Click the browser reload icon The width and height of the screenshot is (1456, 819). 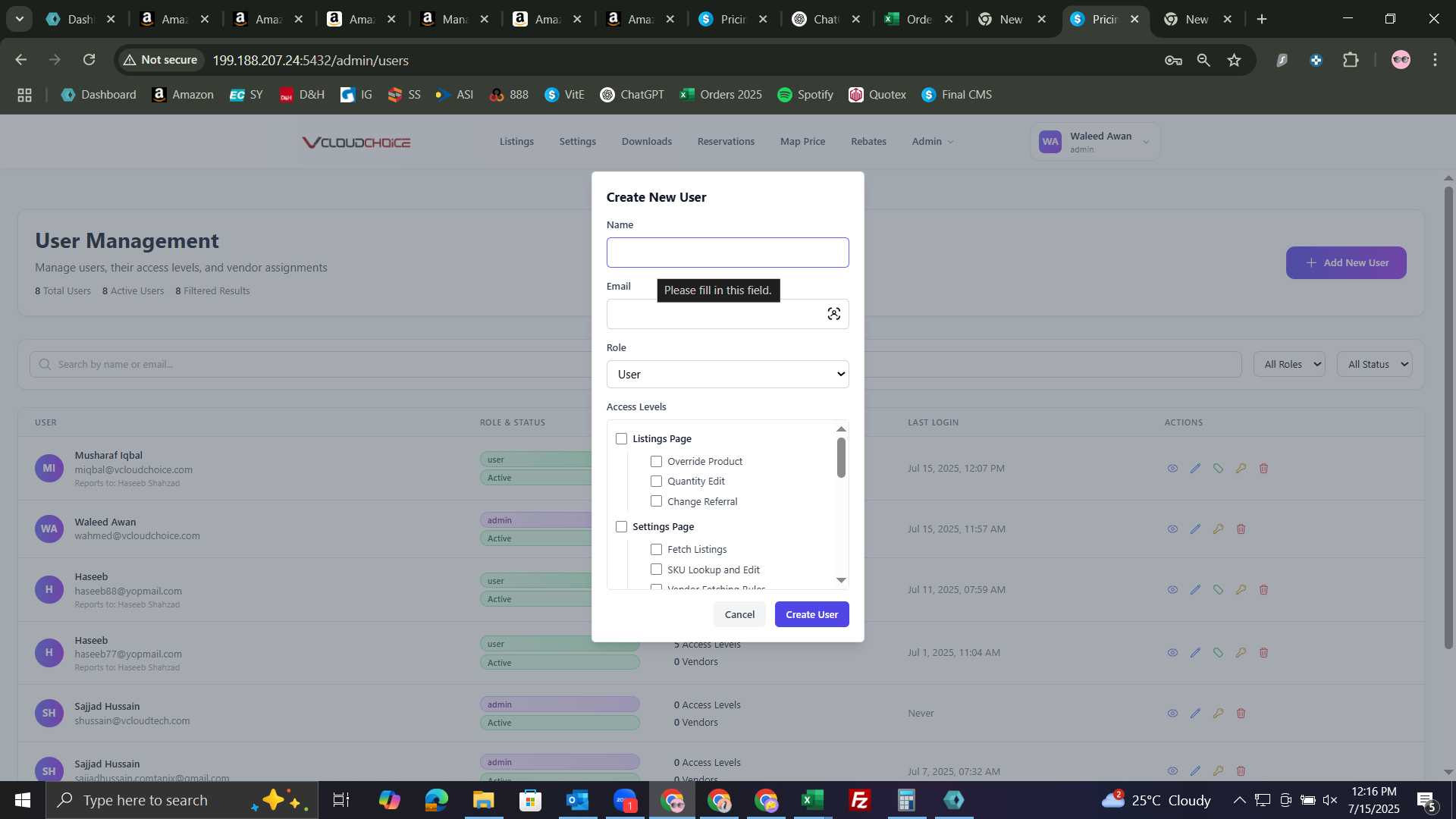tap(89, 60)
